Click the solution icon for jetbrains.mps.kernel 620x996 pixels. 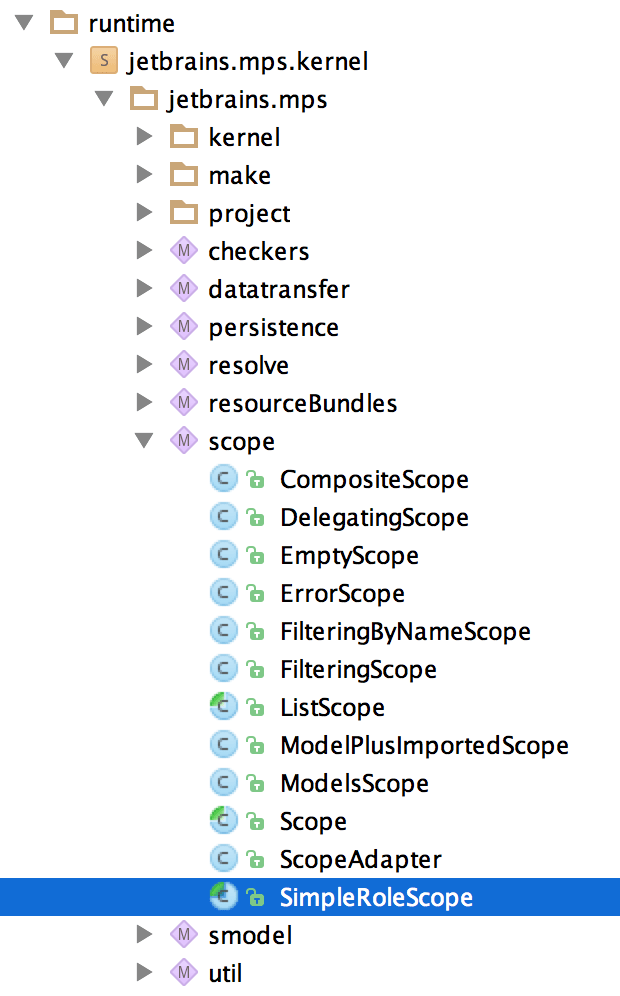pyautogui.click(x=104, y=61)
